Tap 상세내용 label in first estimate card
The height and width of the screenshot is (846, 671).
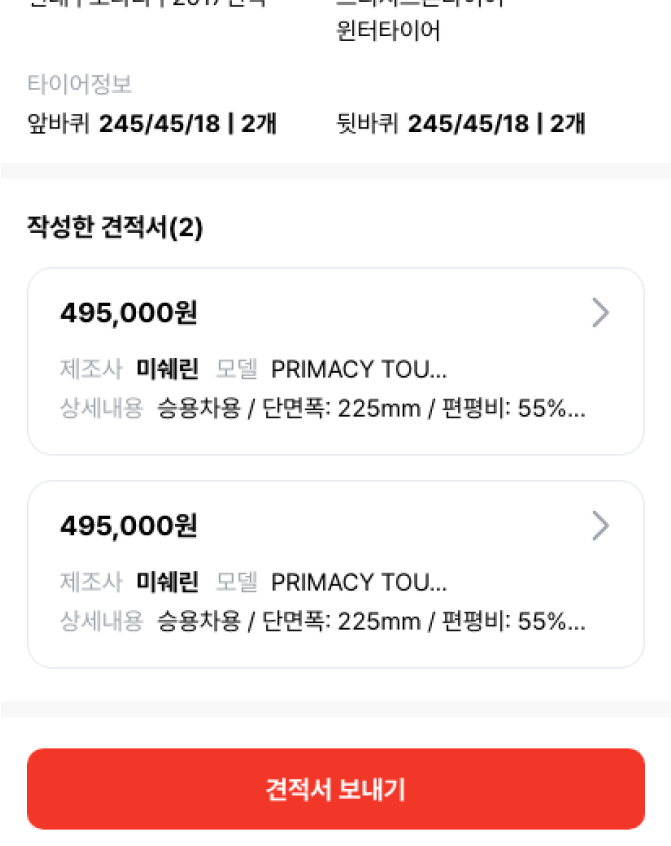pos(101,408)
